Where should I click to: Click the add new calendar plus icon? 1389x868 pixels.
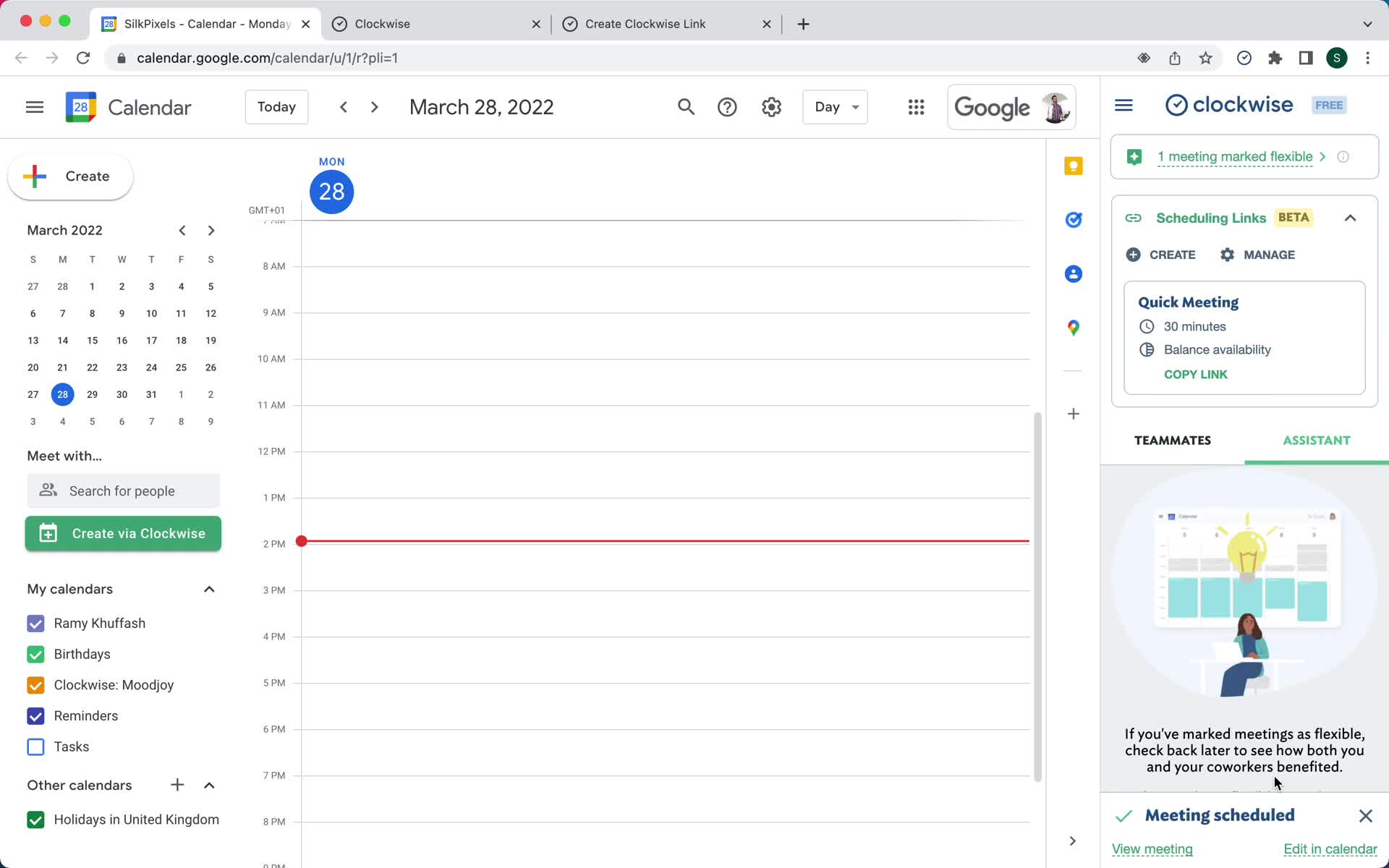[176, 785]
